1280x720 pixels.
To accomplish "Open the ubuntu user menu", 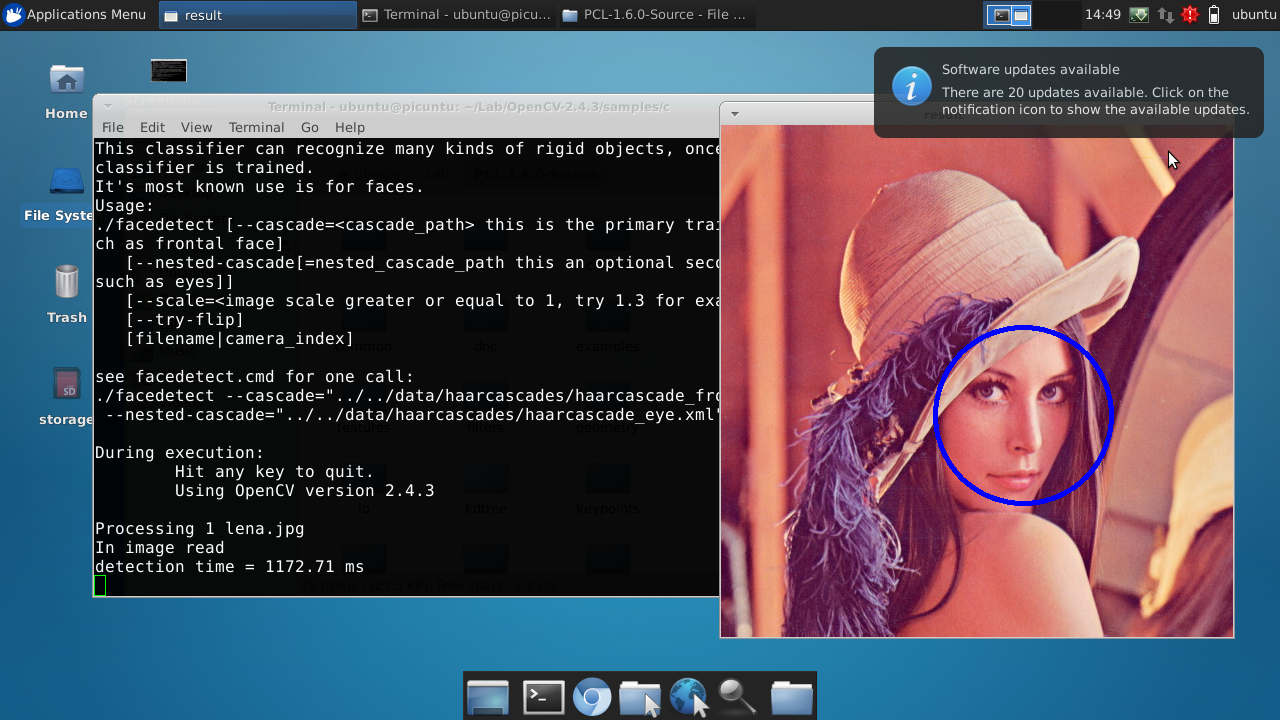I will [x=1253, y=15].
